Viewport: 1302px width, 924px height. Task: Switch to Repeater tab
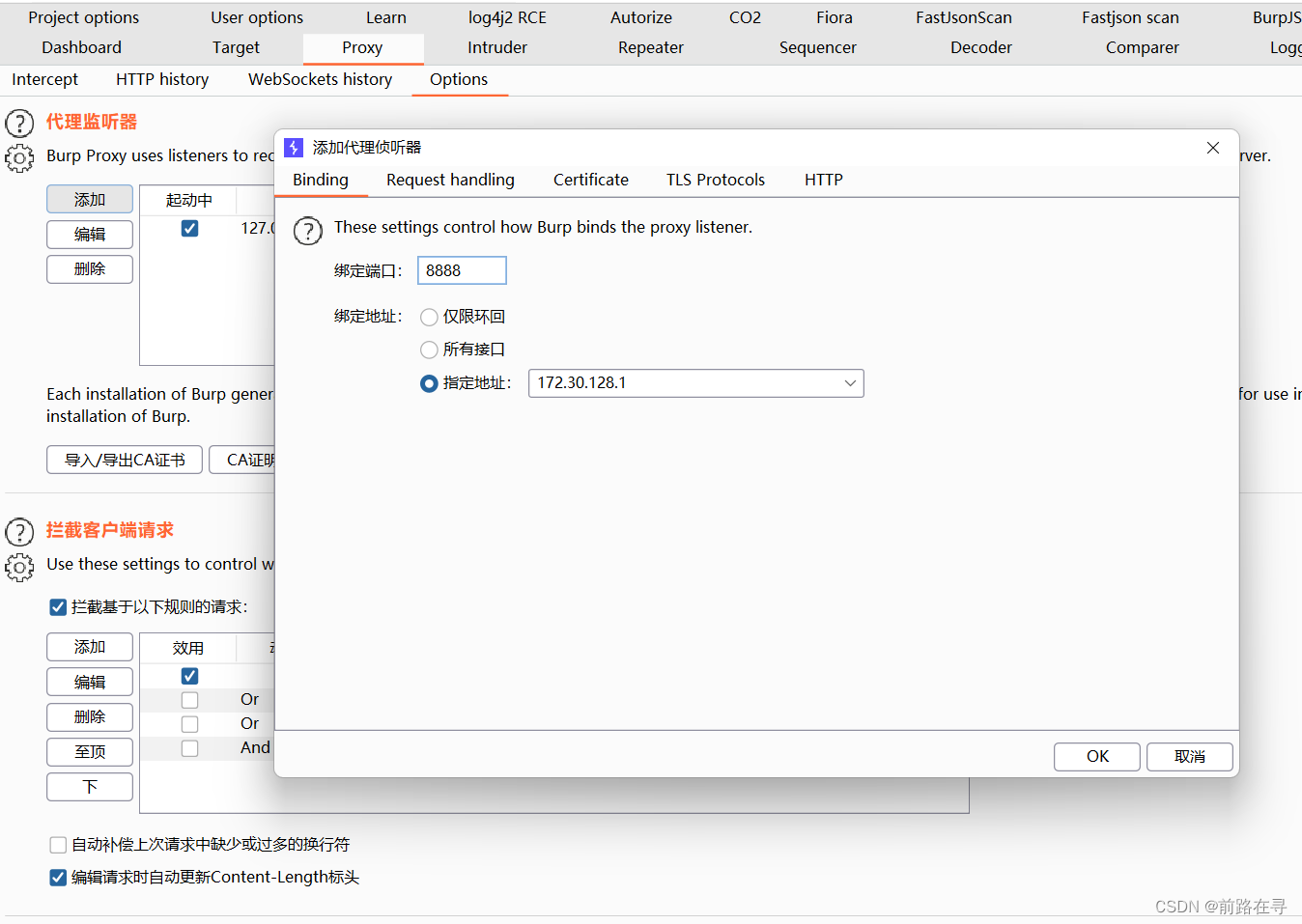(651, 47)
